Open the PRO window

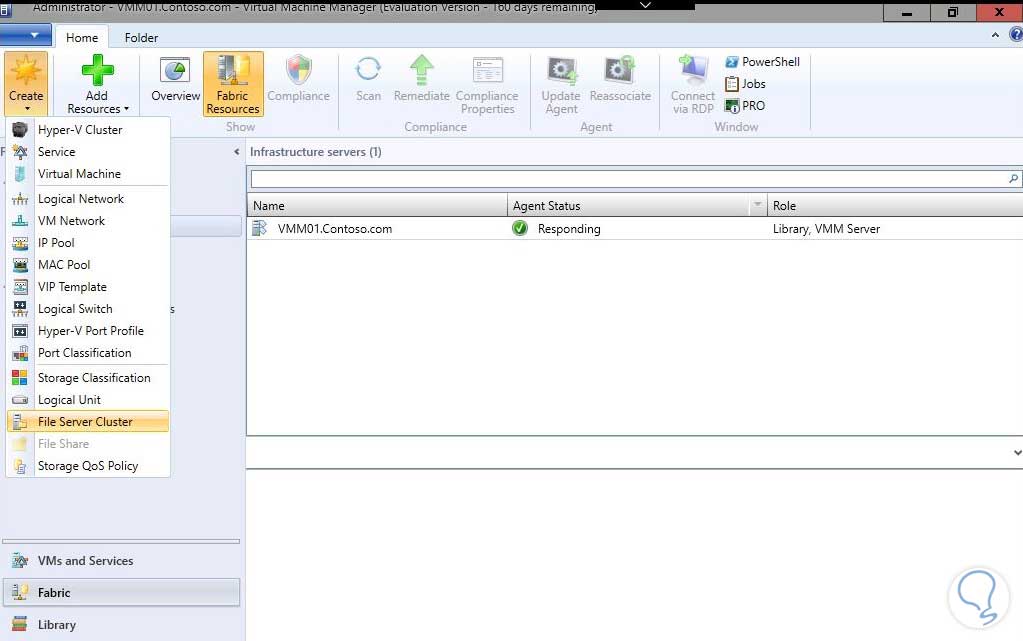tap(744, 106)
